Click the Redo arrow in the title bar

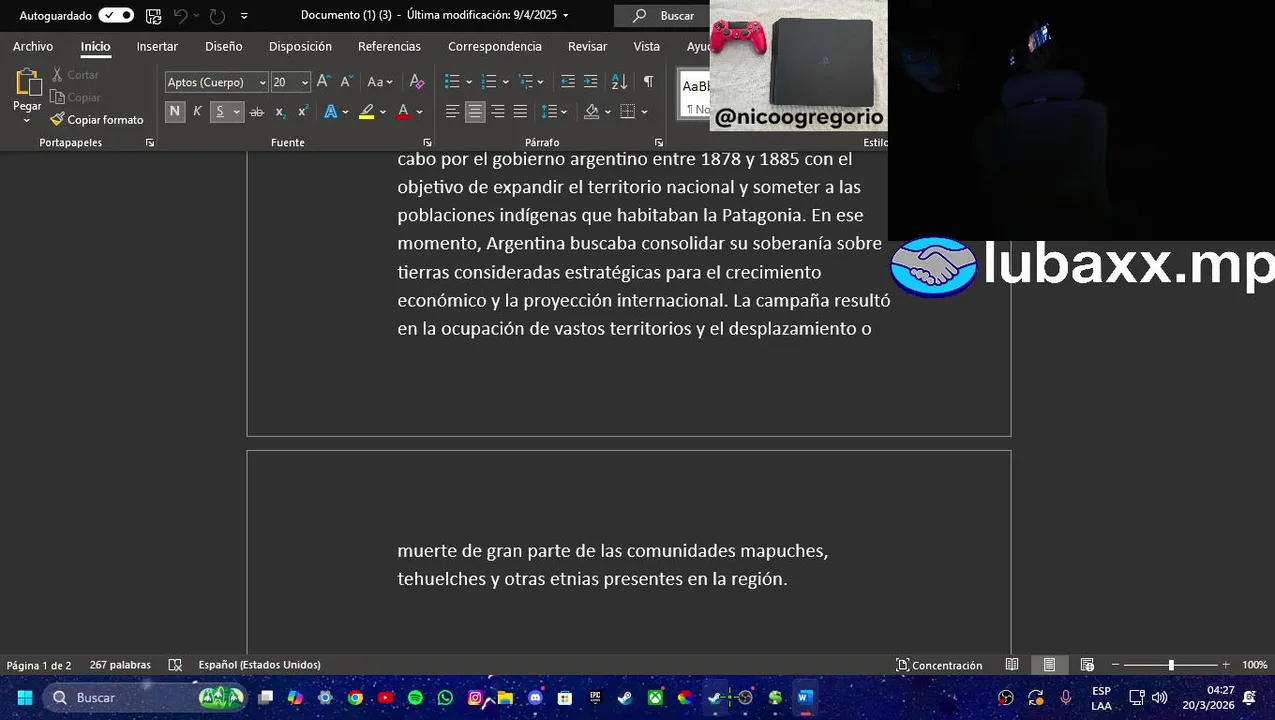217,16
